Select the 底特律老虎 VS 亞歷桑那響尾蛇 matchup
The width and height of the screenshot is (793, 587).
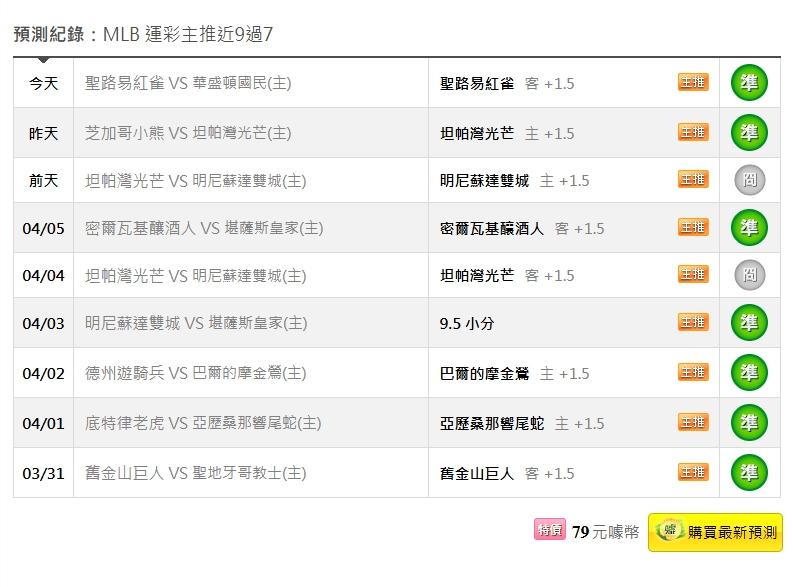[x=203, y=423]
